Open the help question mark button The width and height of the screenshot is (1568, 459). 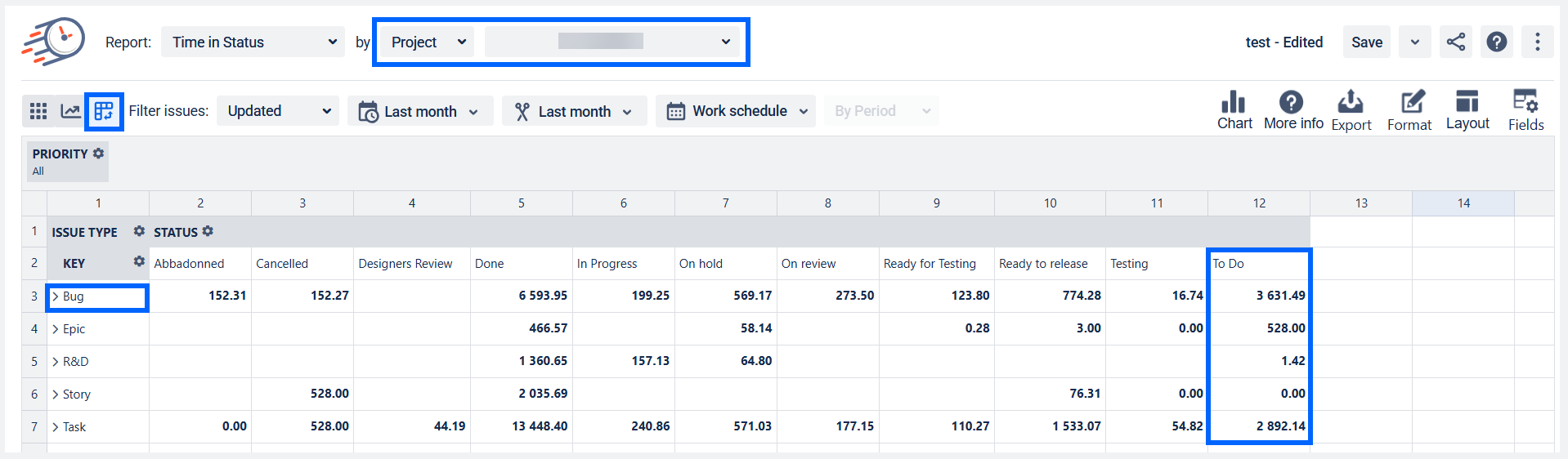tap(1497, 42)
